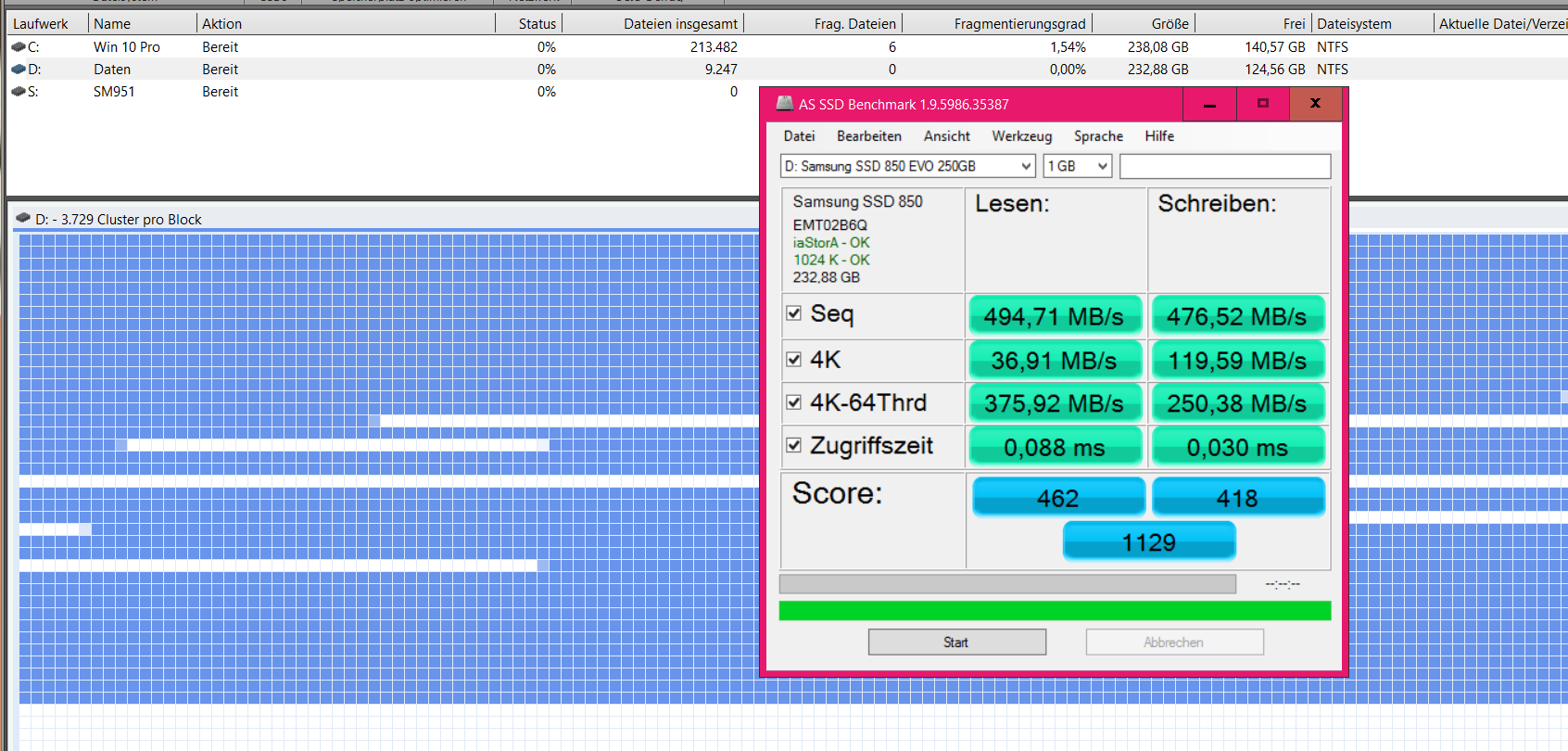1568x751 pixels.
Task: Click the gray test progress bar
Action: click(1007, 583)
